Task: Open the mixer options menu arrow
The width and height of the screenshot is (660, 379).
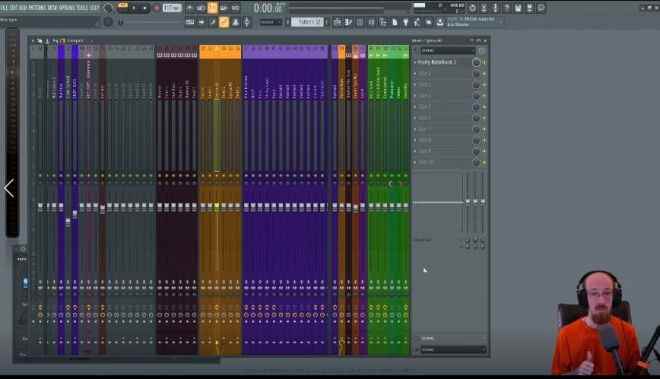Action: coord(33,41)
